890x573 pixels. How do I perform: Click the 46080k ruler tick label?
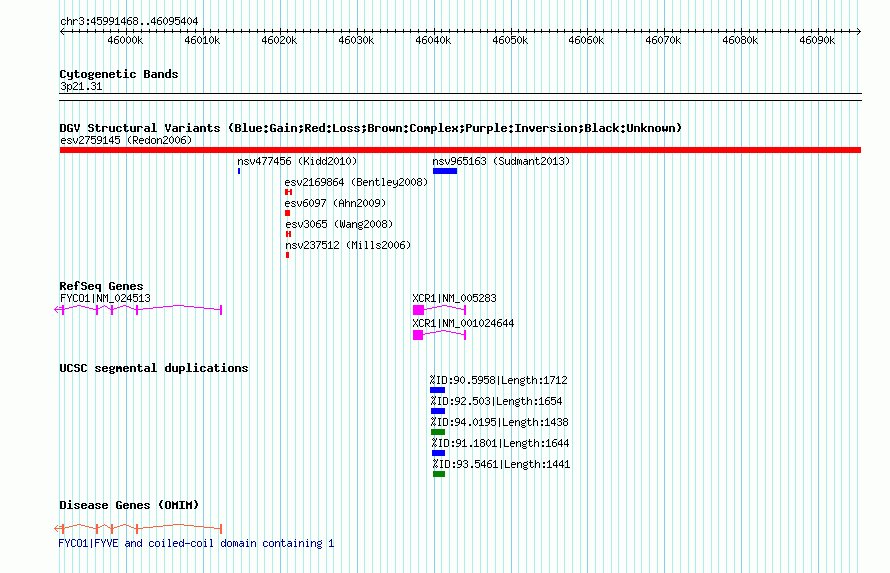[x=740, y=40]
